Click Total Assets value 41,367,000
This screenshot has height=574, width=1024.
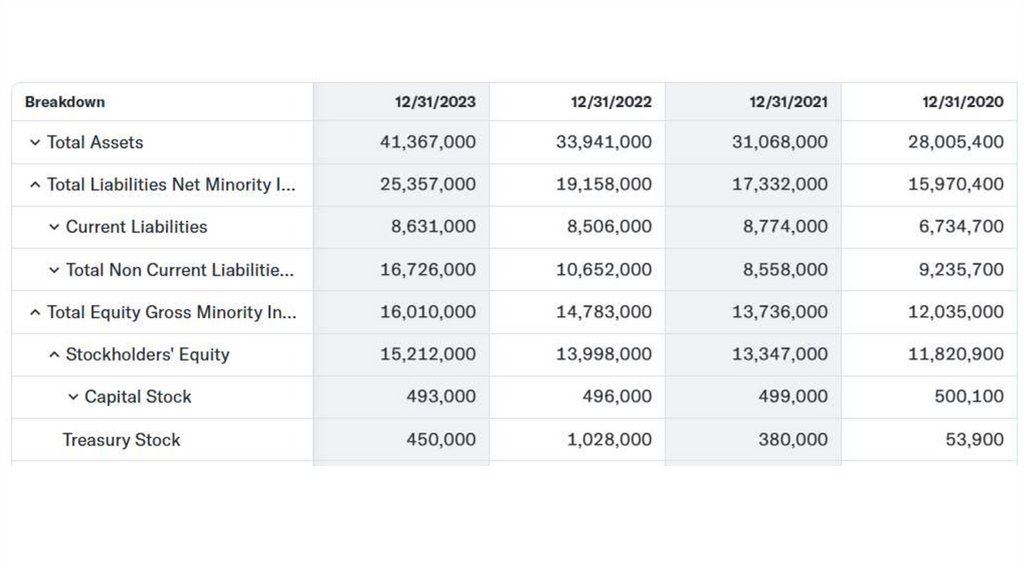pyautogui.click(x=428, y=143)
